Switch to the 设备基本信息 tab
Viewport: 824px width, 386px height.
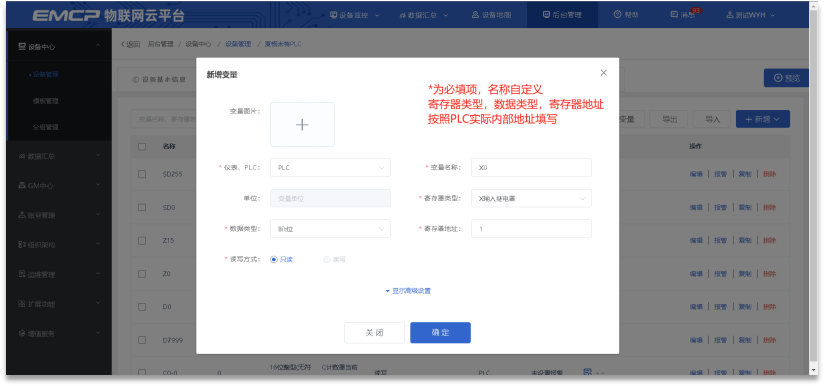click(x=159, y=79)
